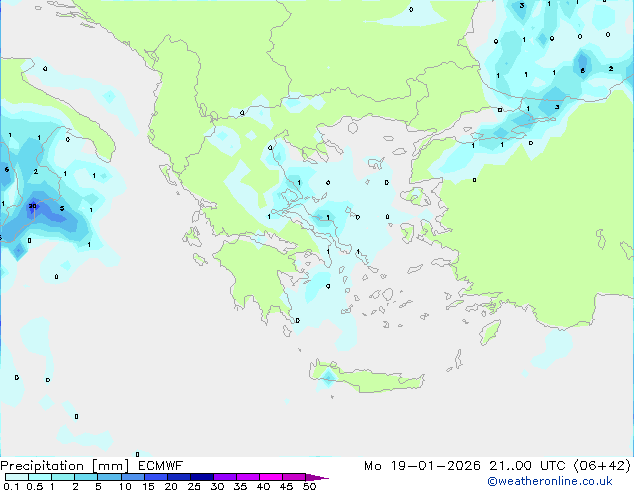The height and width of the screenshot is (490, 634).
Task: Click the '20' precipitation value over southern Italy
Action: pyautogui.click(x=32, y=206)
